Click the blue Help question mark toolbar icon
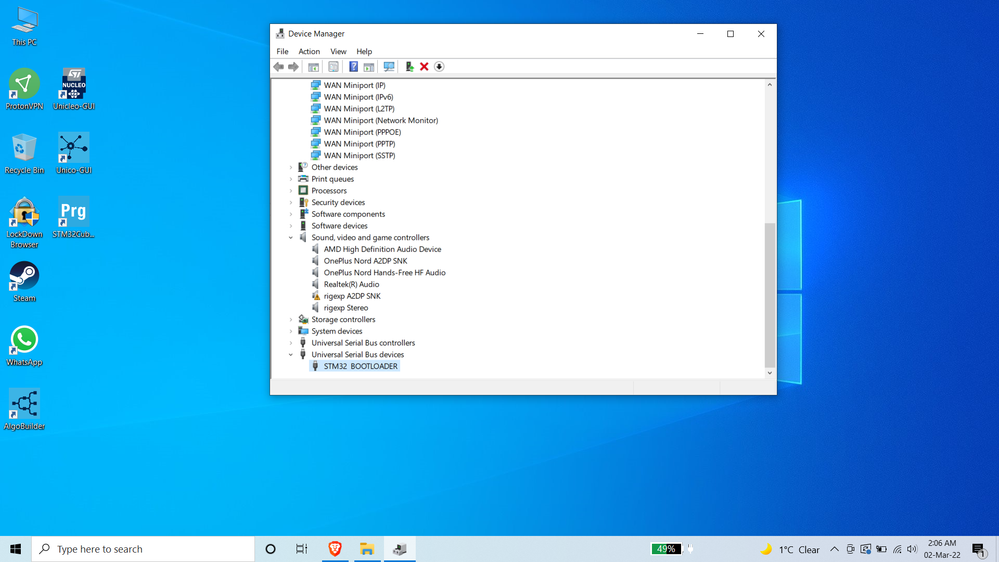This screenshot has height=562, width=999. pyautogui.click(x=353, y=67)
